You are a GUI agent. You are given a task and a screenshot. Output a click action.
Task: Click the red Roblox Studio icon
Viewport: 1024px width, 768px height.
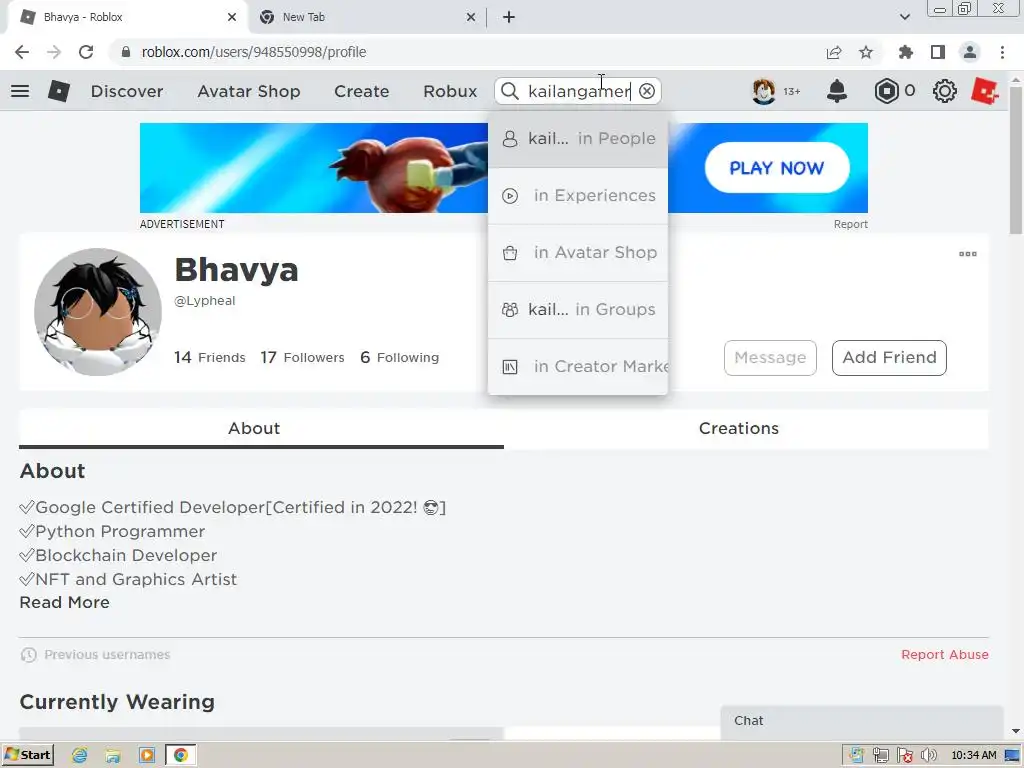(985, 91)
